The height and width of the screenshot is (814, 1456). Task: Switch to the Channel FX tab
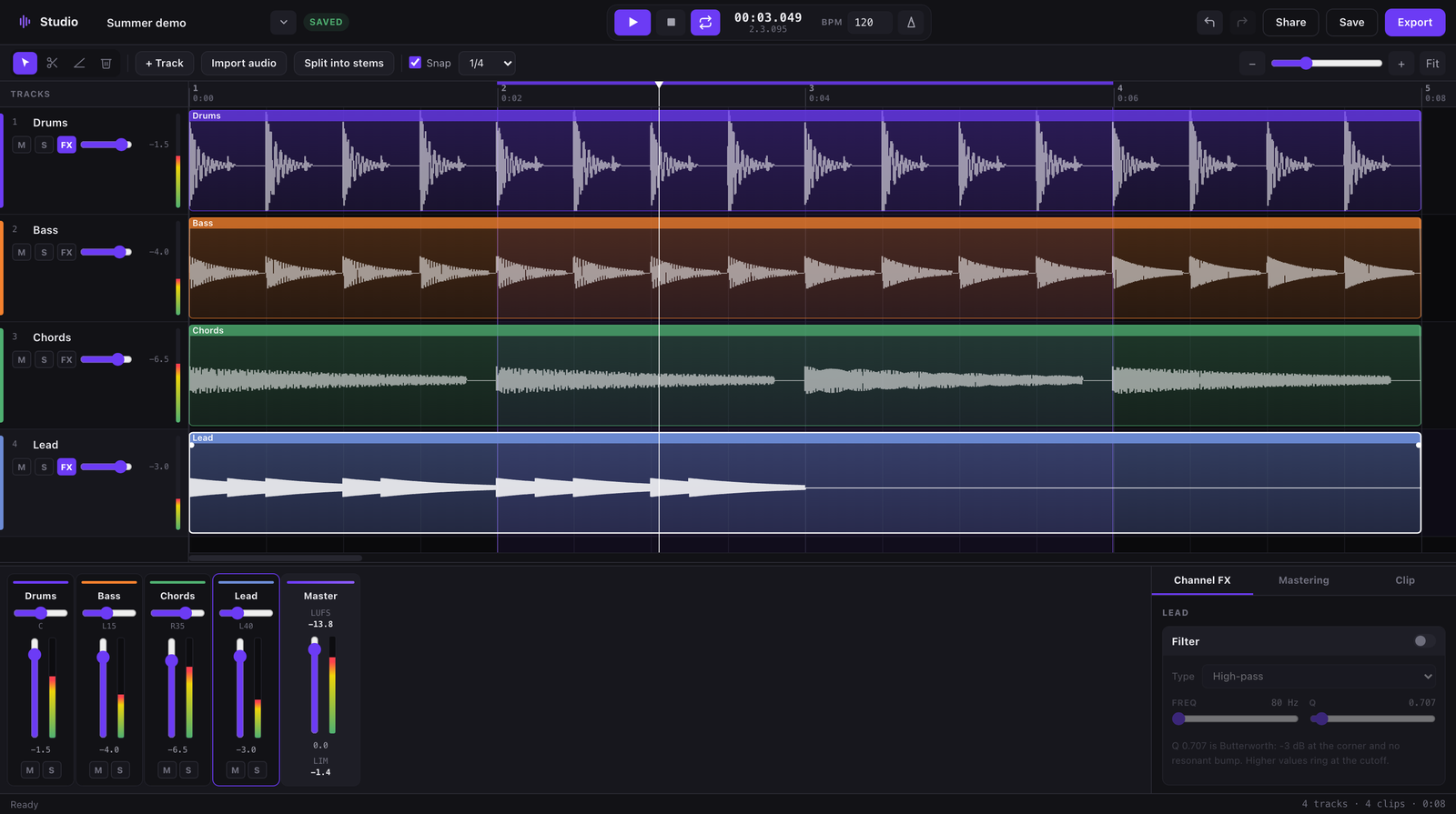tap(1202, 580)
